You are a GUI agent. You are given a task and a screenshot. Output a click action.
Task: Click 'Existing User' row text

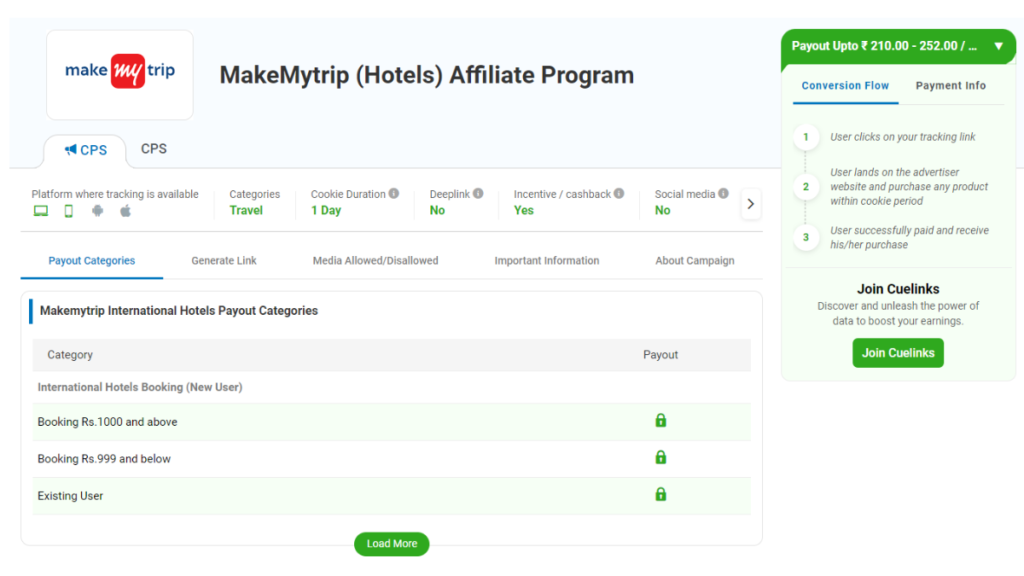point(71,496)
